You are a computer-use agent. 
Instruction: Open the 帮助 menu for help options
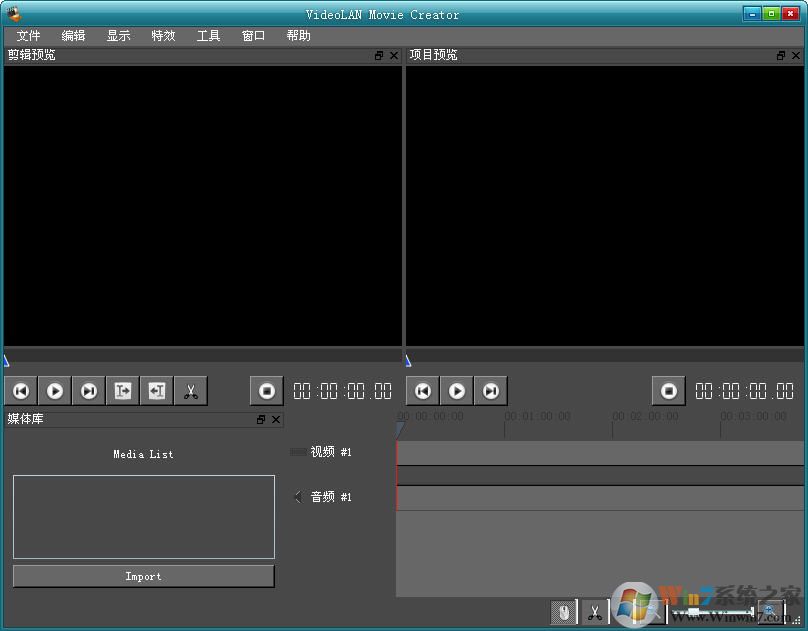pos(298,35)
